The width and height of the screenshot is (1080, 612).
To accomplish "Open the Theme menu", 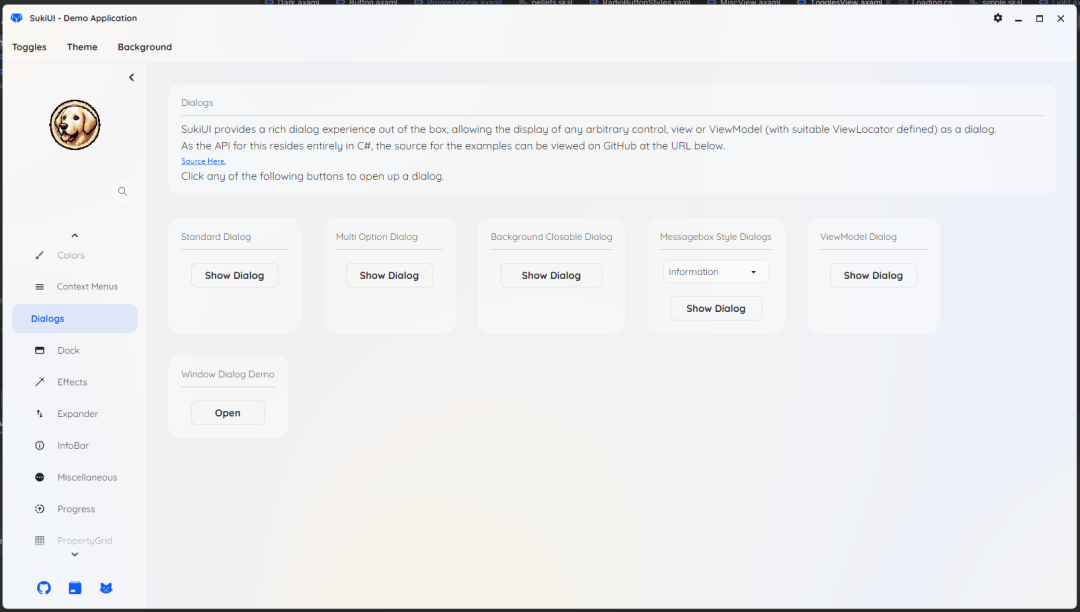I will [82, 47].
